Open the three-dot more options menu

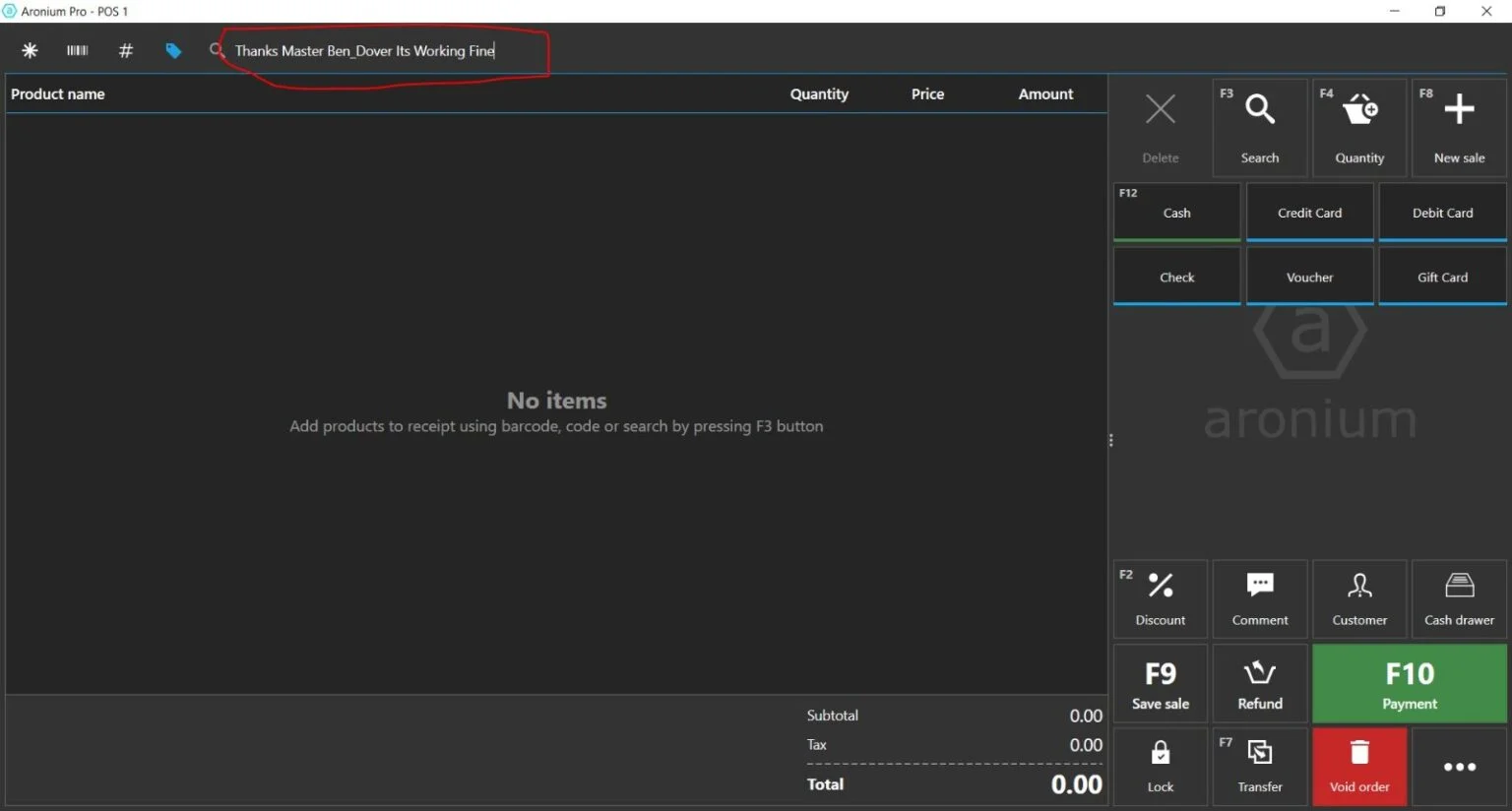1459,766
